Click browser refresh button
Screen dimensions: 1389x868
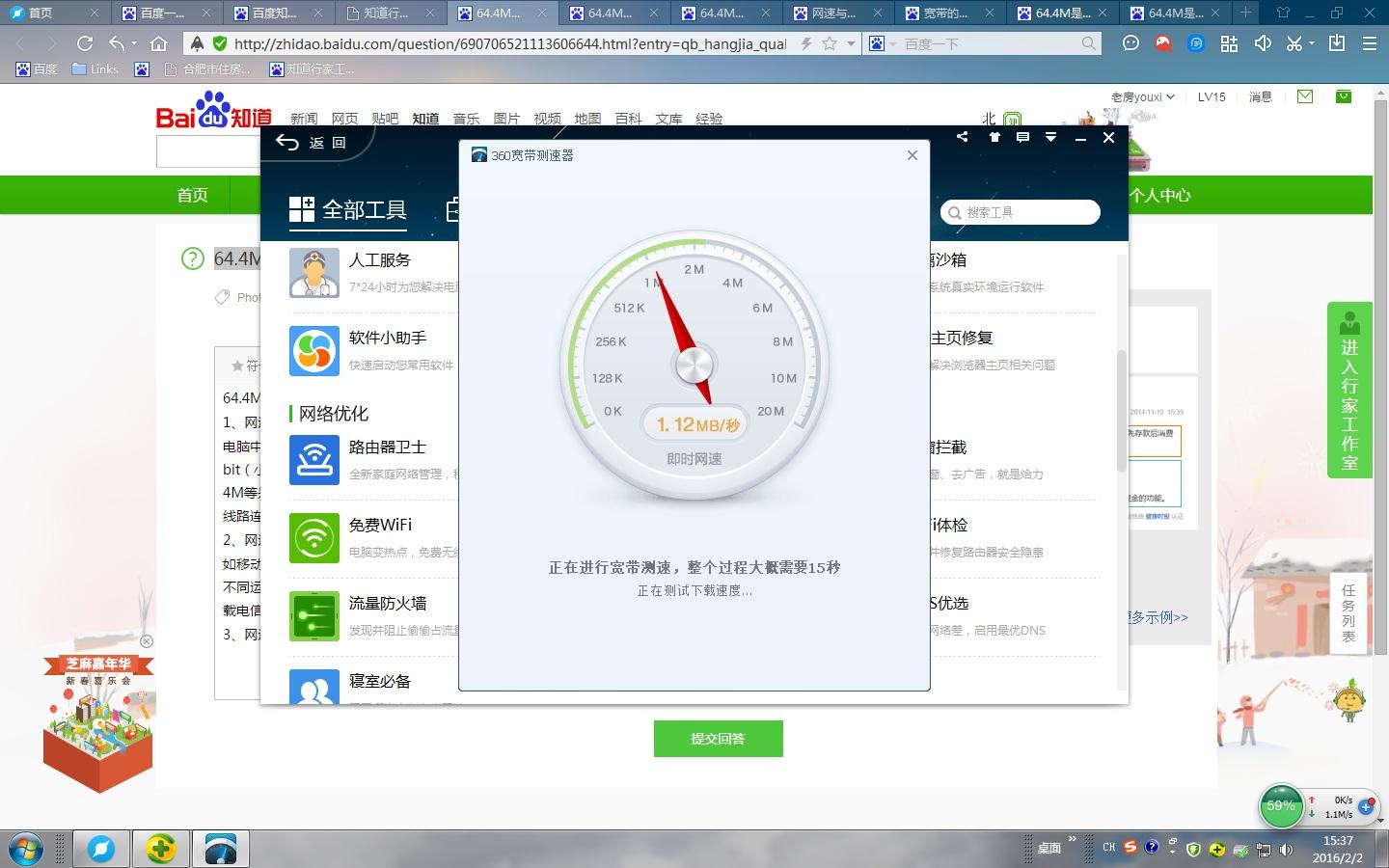point(85,43)
